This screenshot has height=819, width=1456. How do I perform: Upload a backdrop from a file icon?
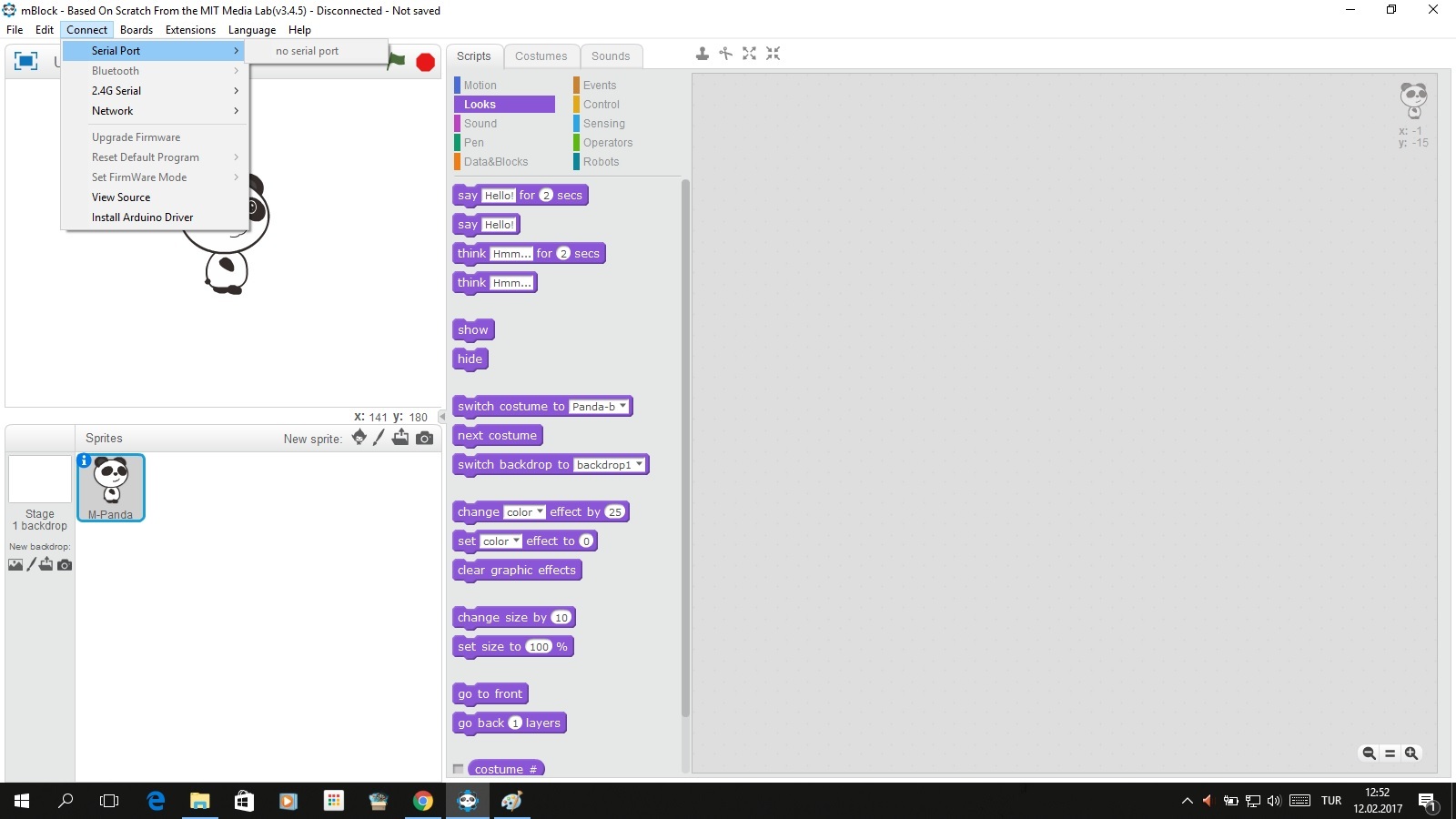46,564
